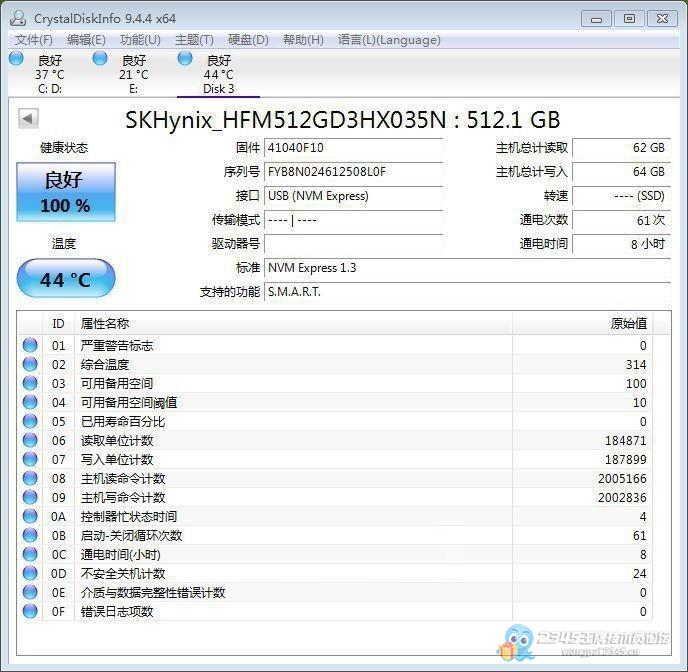
Task: Open the 帮助(H) menu
Action: click(303, 40)
